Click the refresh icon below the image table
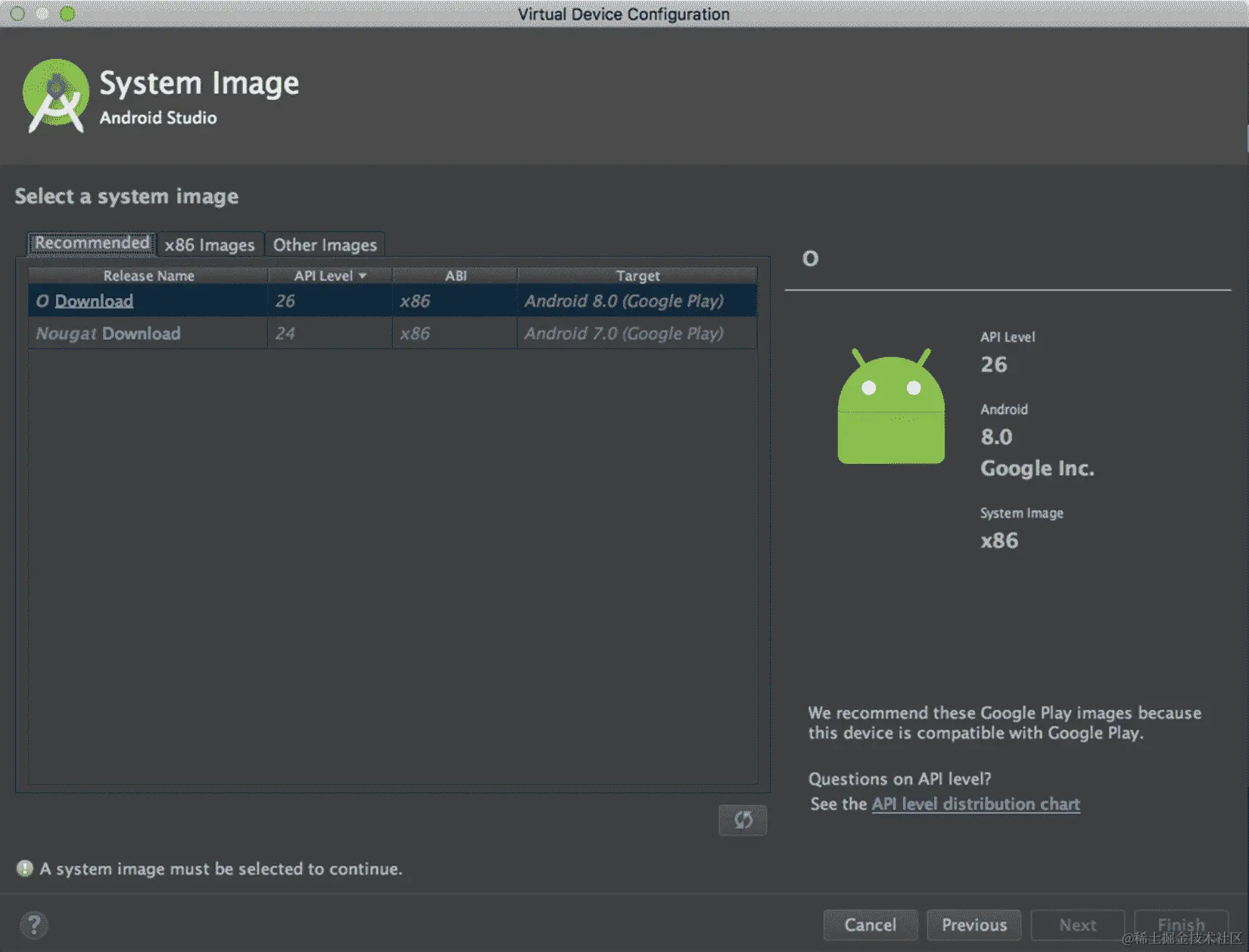The image size is (1249, 952). 743,820
